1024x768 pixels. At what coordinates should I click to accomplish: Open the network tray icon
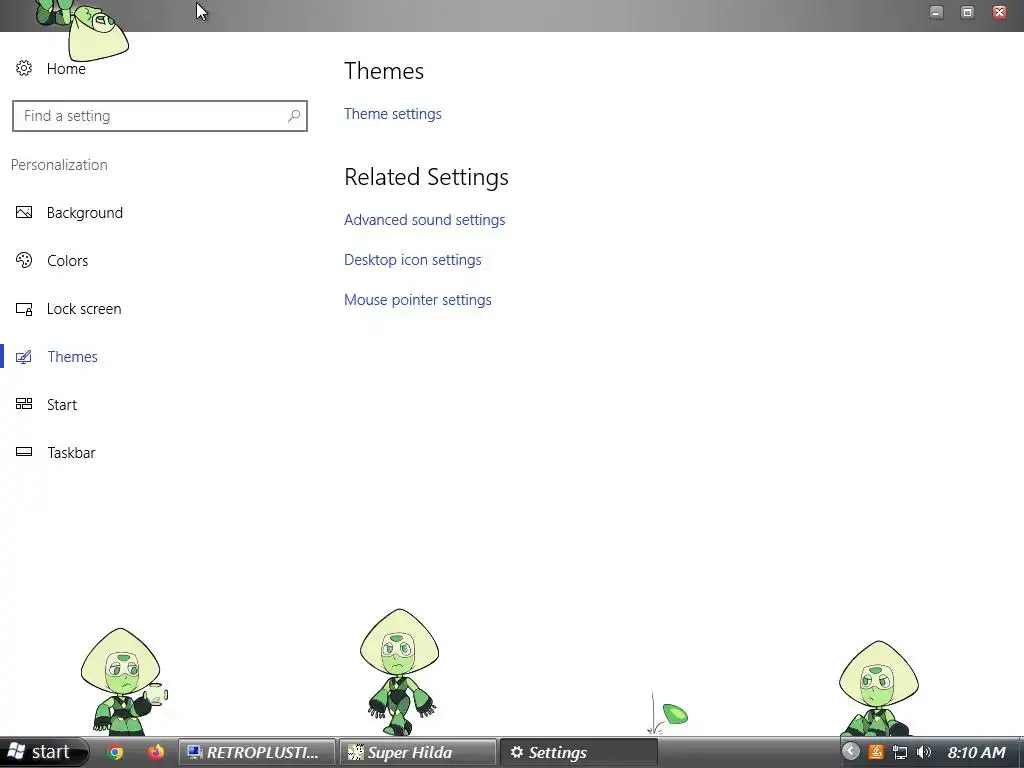[900, 752]
